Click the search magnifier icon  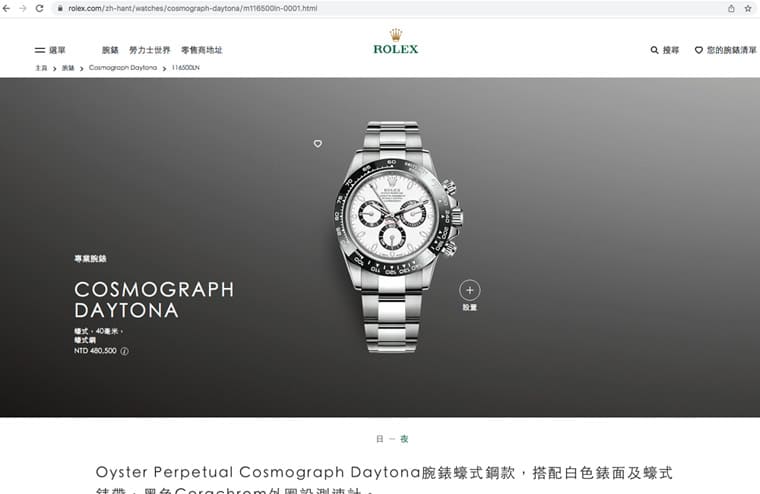tap(654, 50)
